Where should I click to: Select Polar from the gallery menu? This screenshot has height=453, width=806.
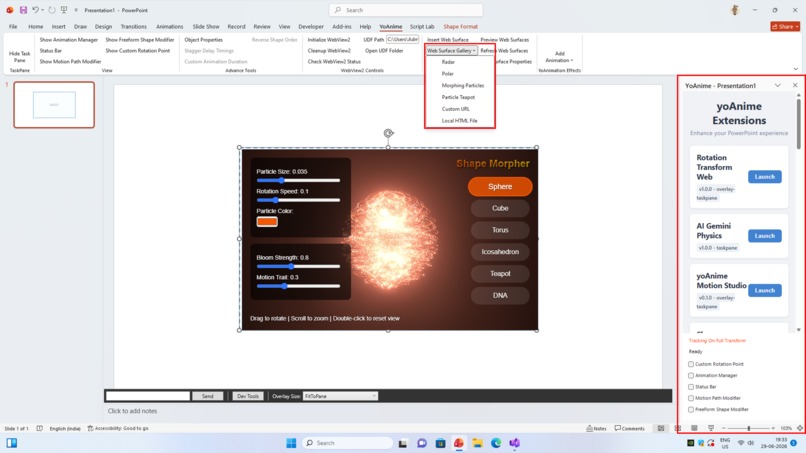point(448,74)
